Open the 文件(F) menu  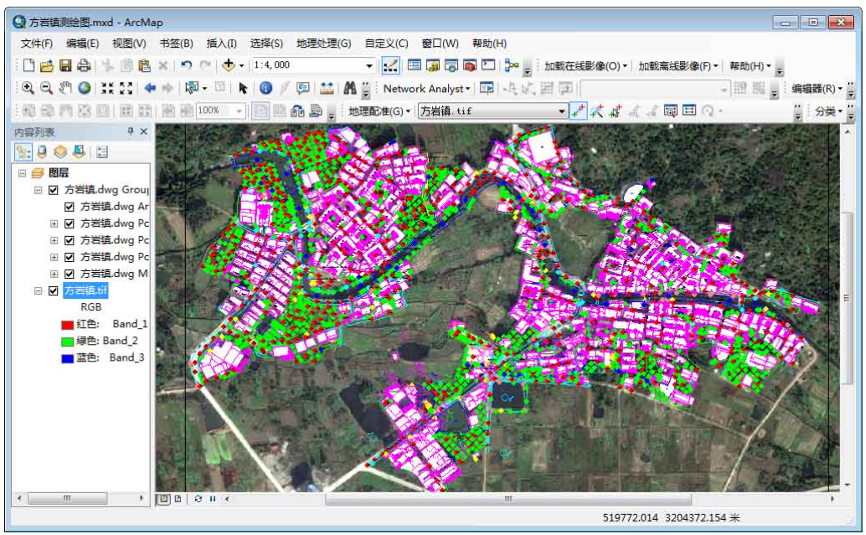tap(36, 43)
